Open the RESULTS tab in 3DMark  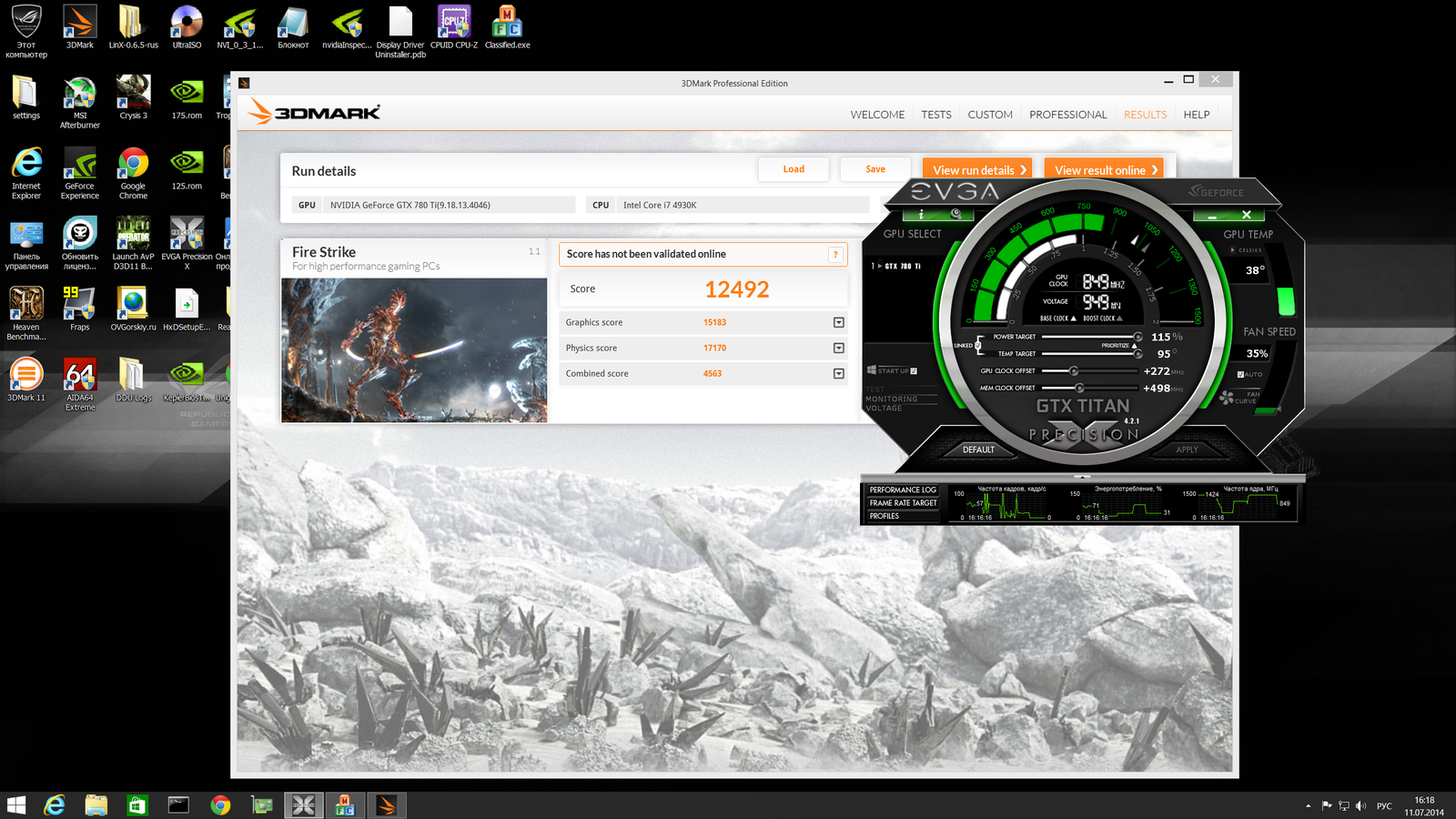1145,115
